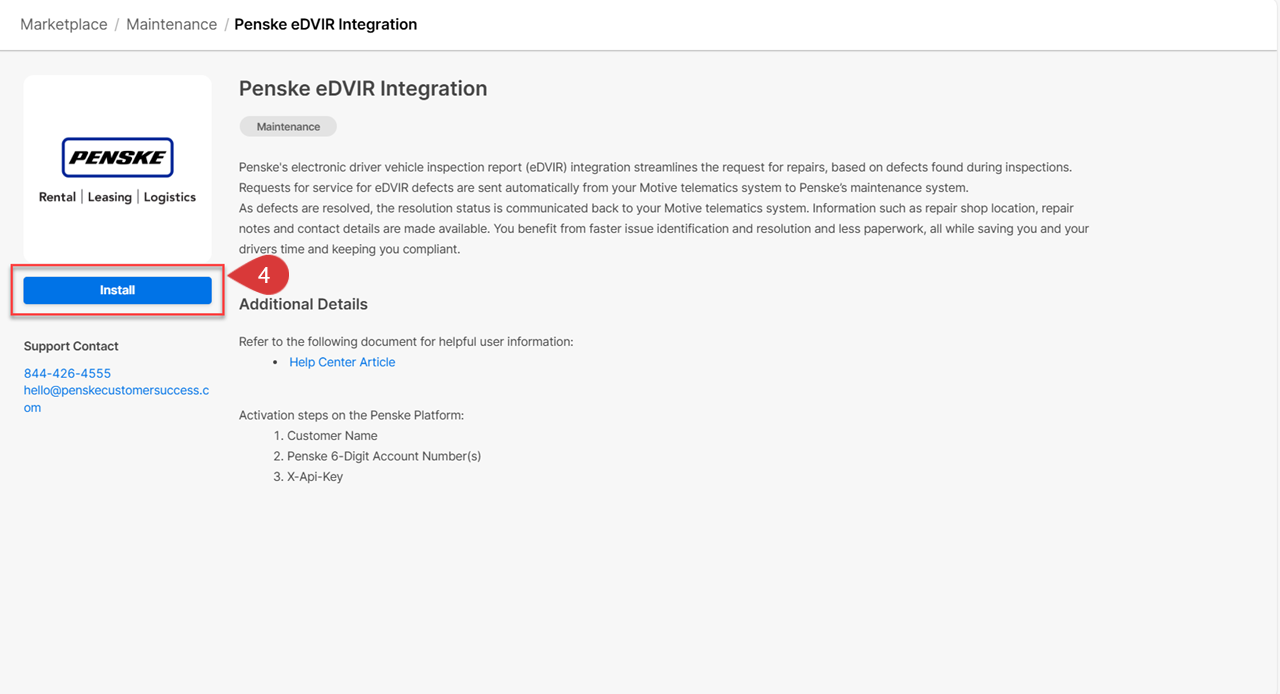
Task: Select current breadcrumb Penske eDVIR Integration
Action: (x=326, y=24)
